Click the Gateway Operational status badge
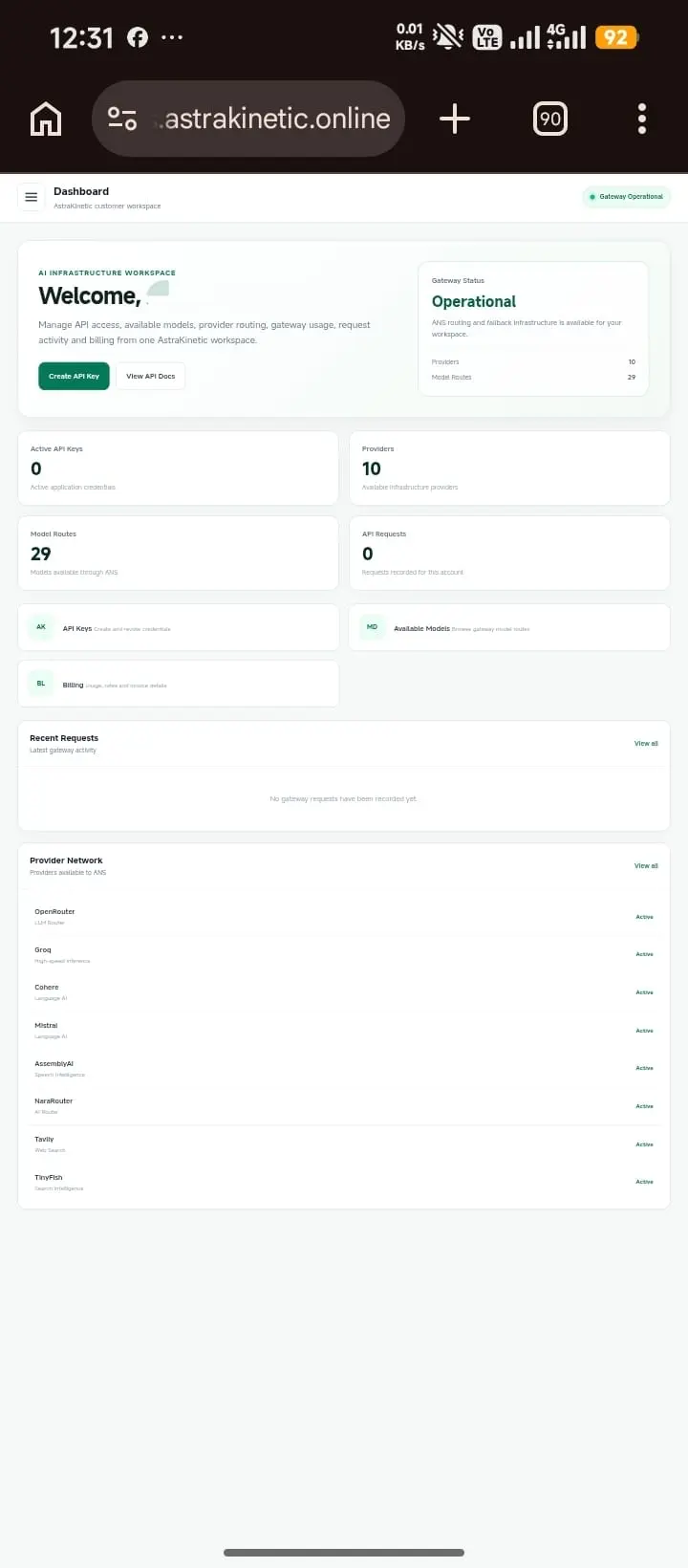 click(627, 197)
